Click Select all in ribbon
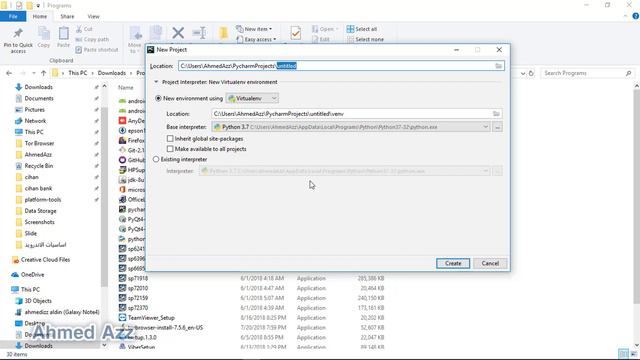This screenshot has width=640, height=360. (x=362, y=29)
